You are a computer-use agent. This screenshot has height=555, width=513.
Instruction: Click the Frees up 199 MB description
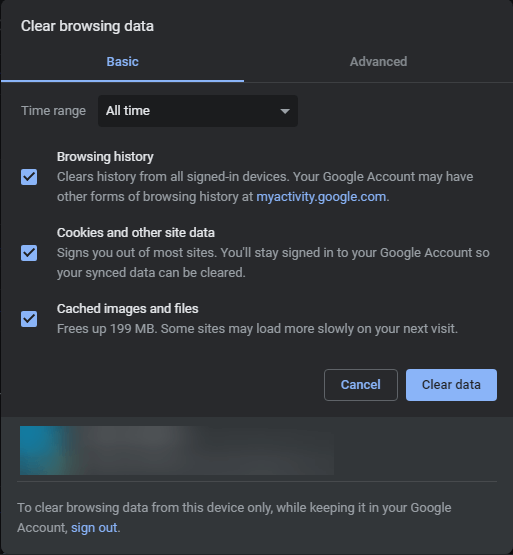click(x=257, y=329)
